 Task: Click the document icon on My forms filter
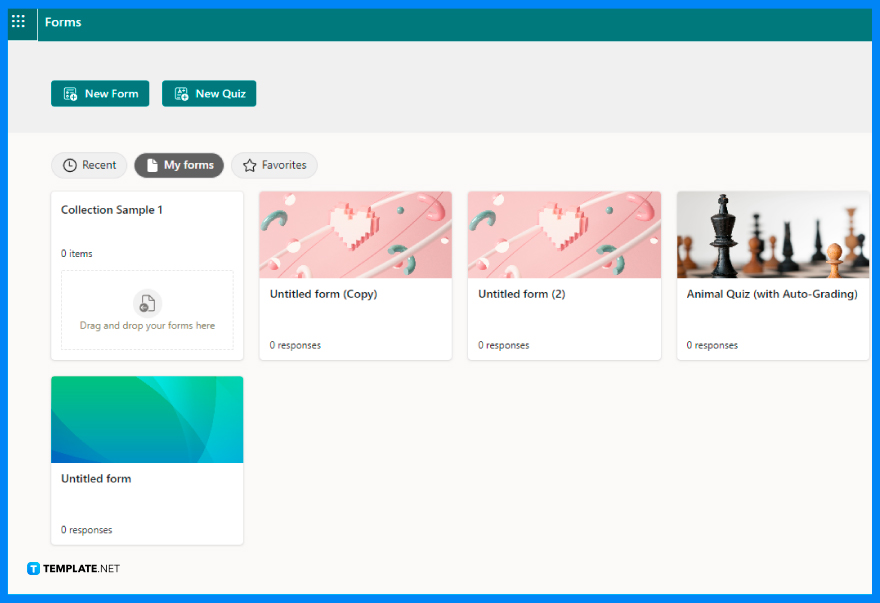point(151,165)
